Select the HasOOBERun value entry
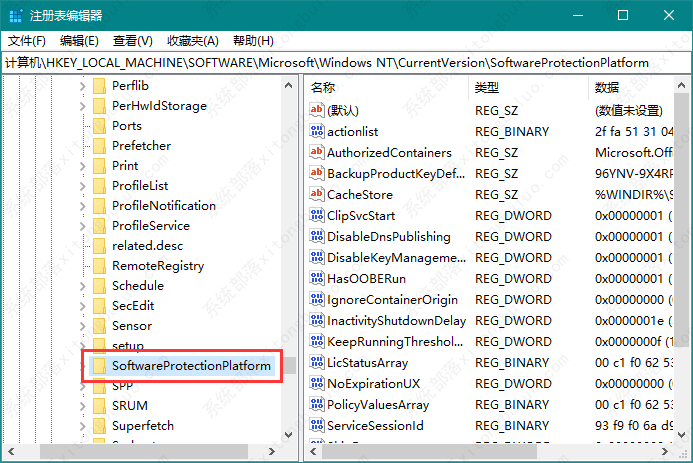693x463 pixels. 366,278
